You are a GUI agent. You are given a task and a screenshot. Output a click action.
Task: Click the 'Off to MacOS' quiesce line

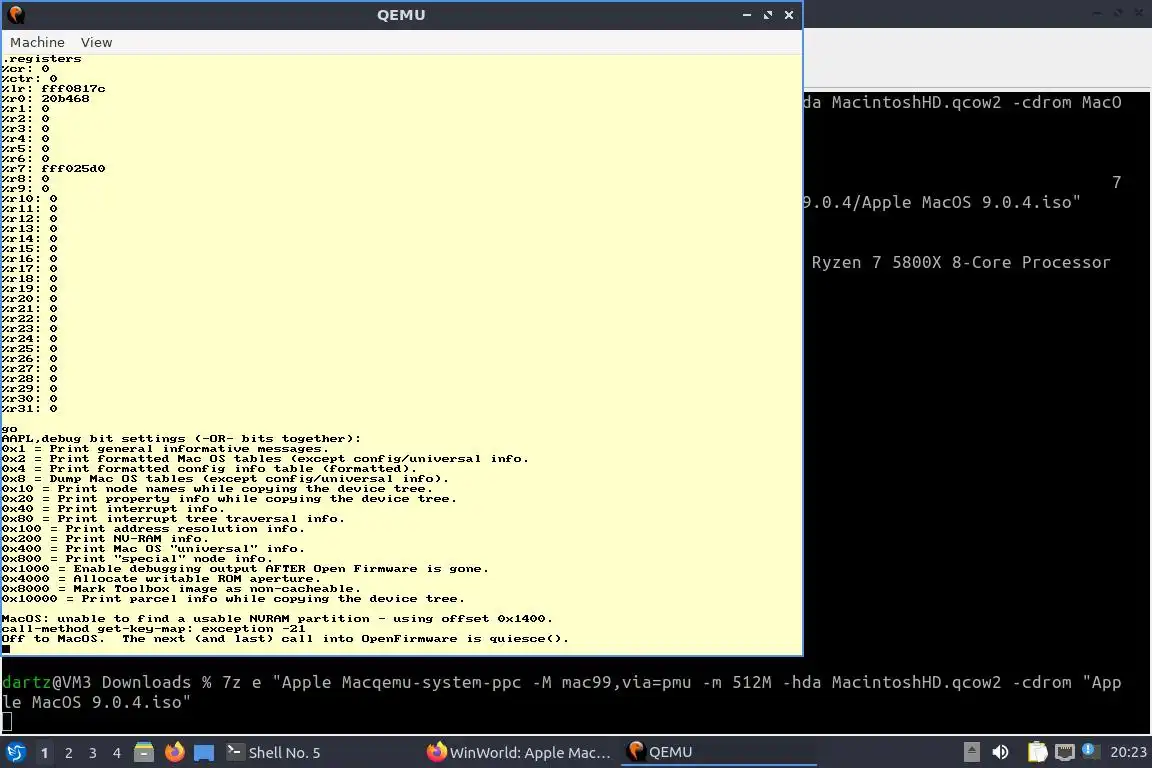[x=285, y=639]
